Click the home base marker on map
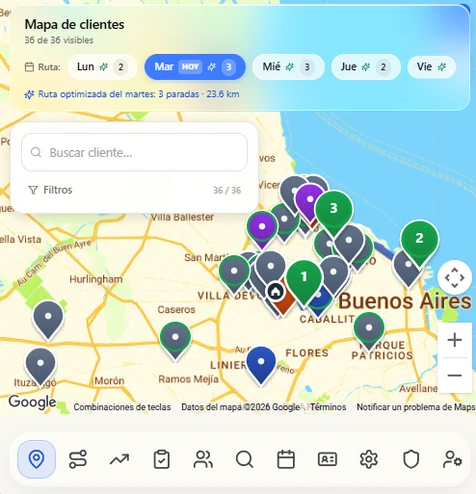476x494 pixels. [x=275, y=292]
